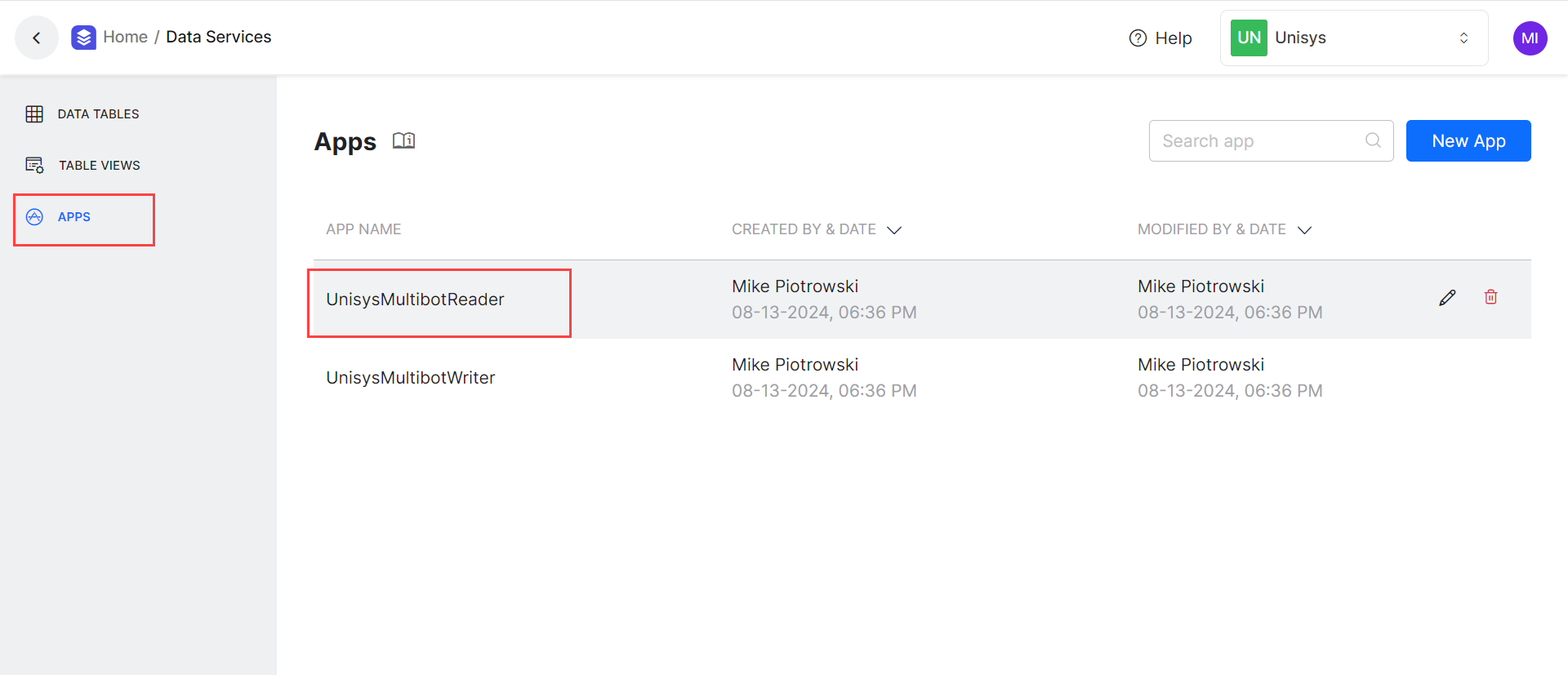Image resolution: width=1568 pixels, height=675 pixels.
Task: Click the Data Tables grid icon
Action: coord(34,114)
